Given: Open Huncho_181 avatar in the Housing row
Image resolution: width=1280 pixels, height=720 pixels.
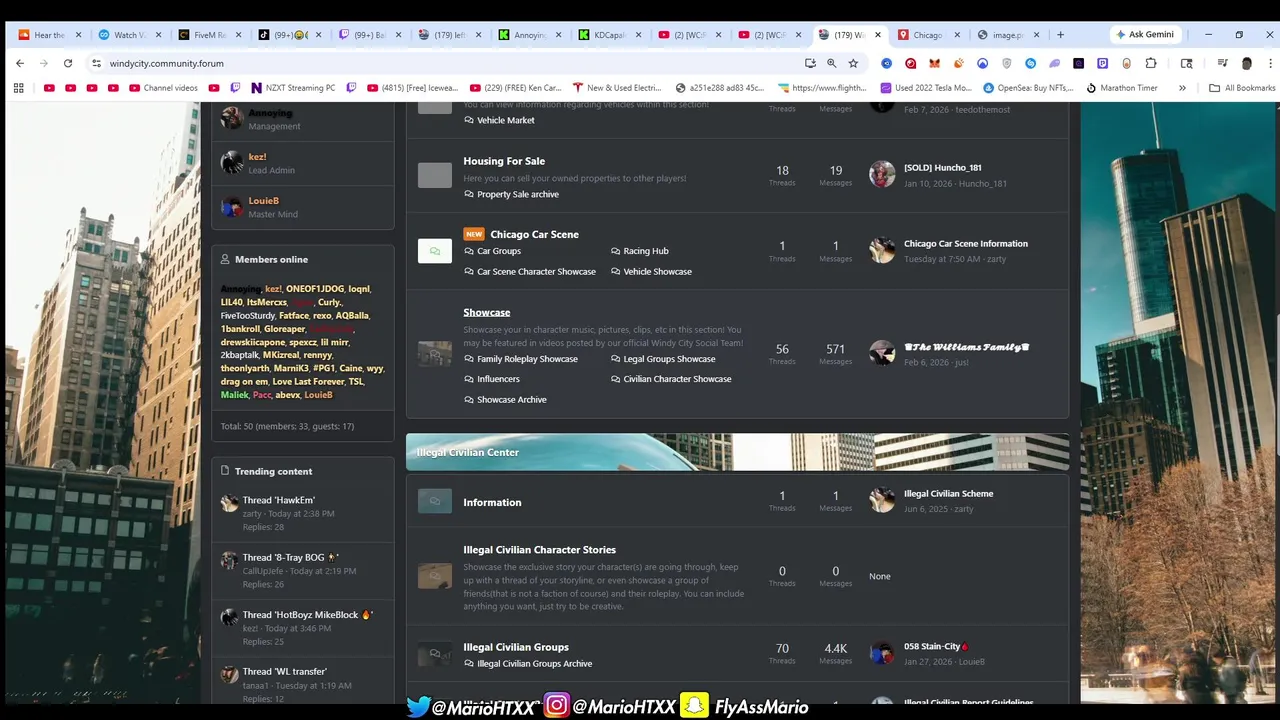Looking at the screenshot, I should [882, 174].
